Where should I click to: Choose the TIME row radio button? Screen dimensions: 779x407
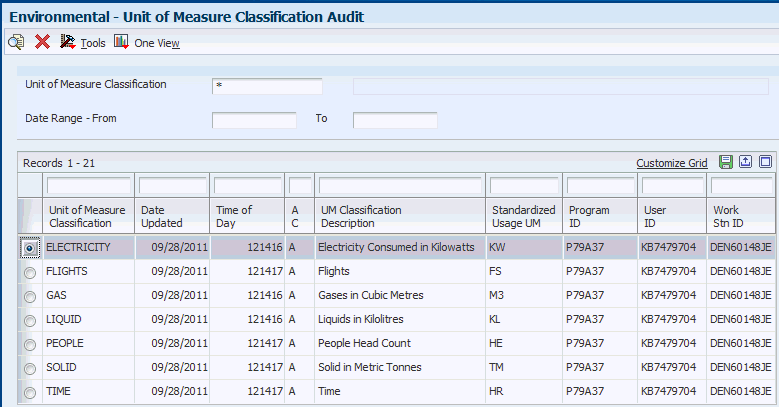coord(30,391)
